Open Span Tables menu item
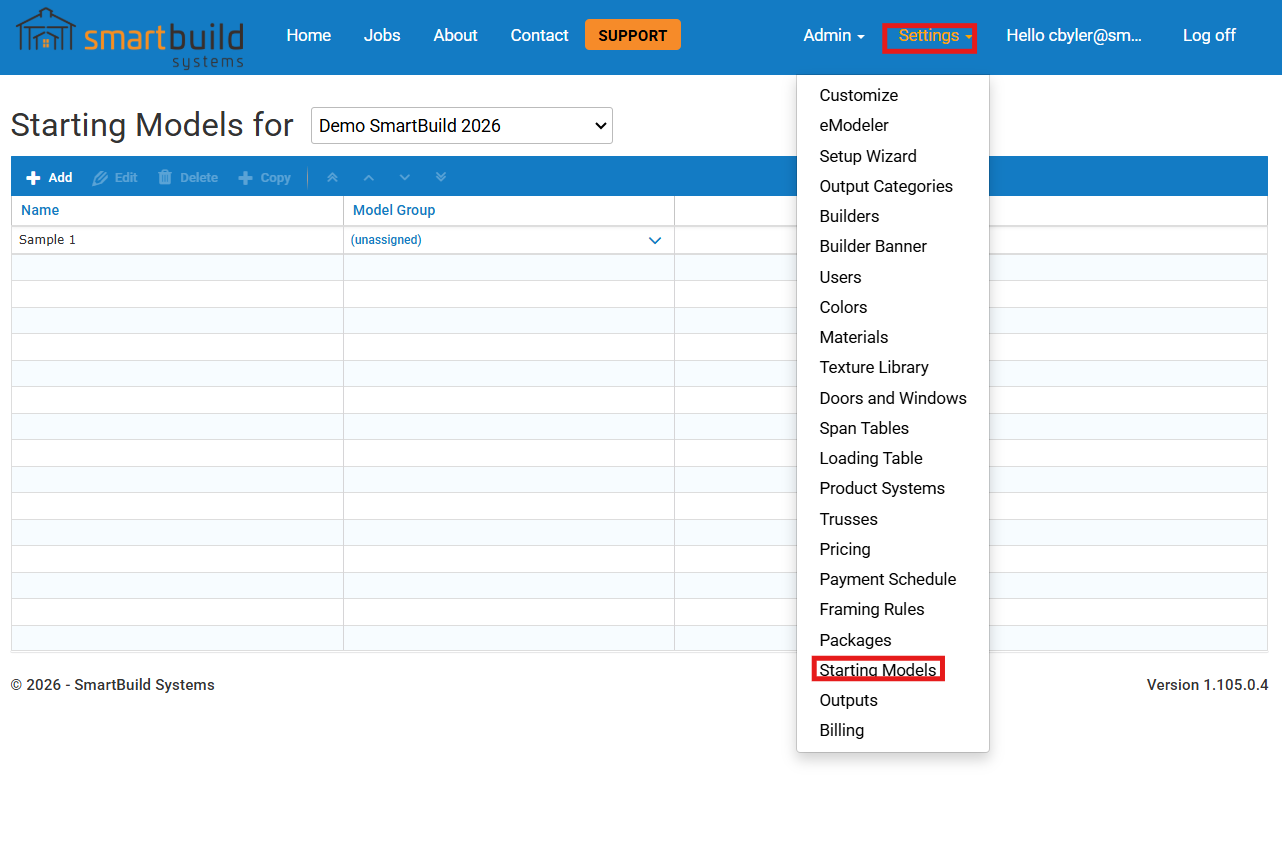This screenshot has width=1282, height=852. 864,428
